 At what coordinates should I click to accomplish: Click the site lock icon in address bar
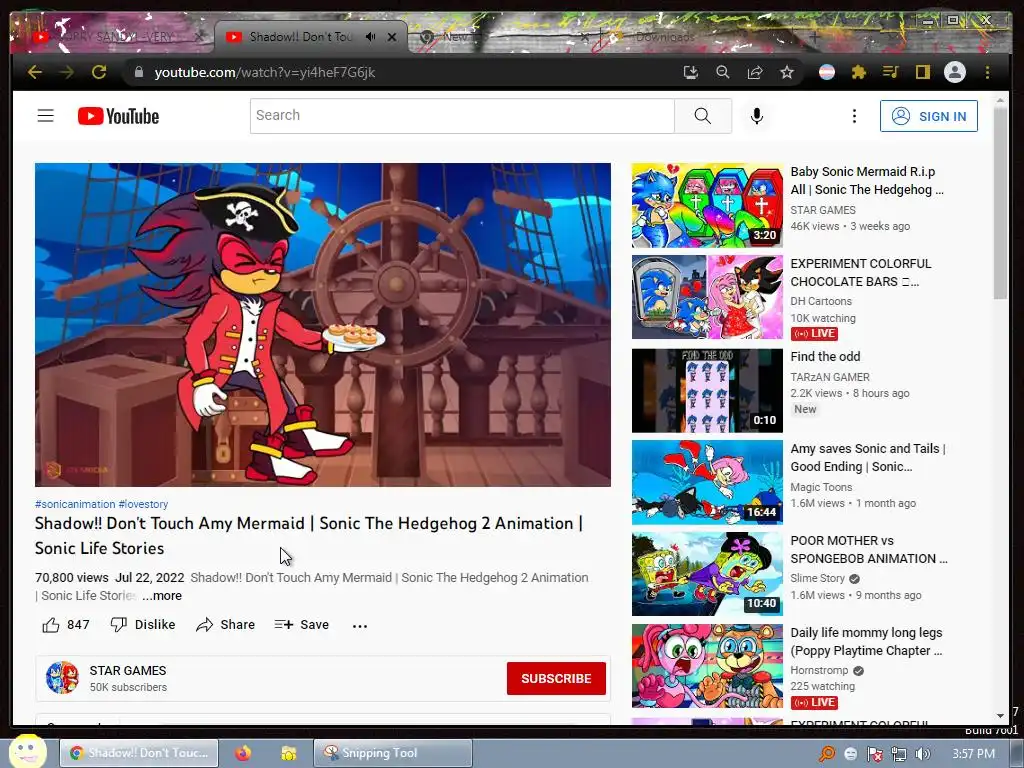coord(138,72)
